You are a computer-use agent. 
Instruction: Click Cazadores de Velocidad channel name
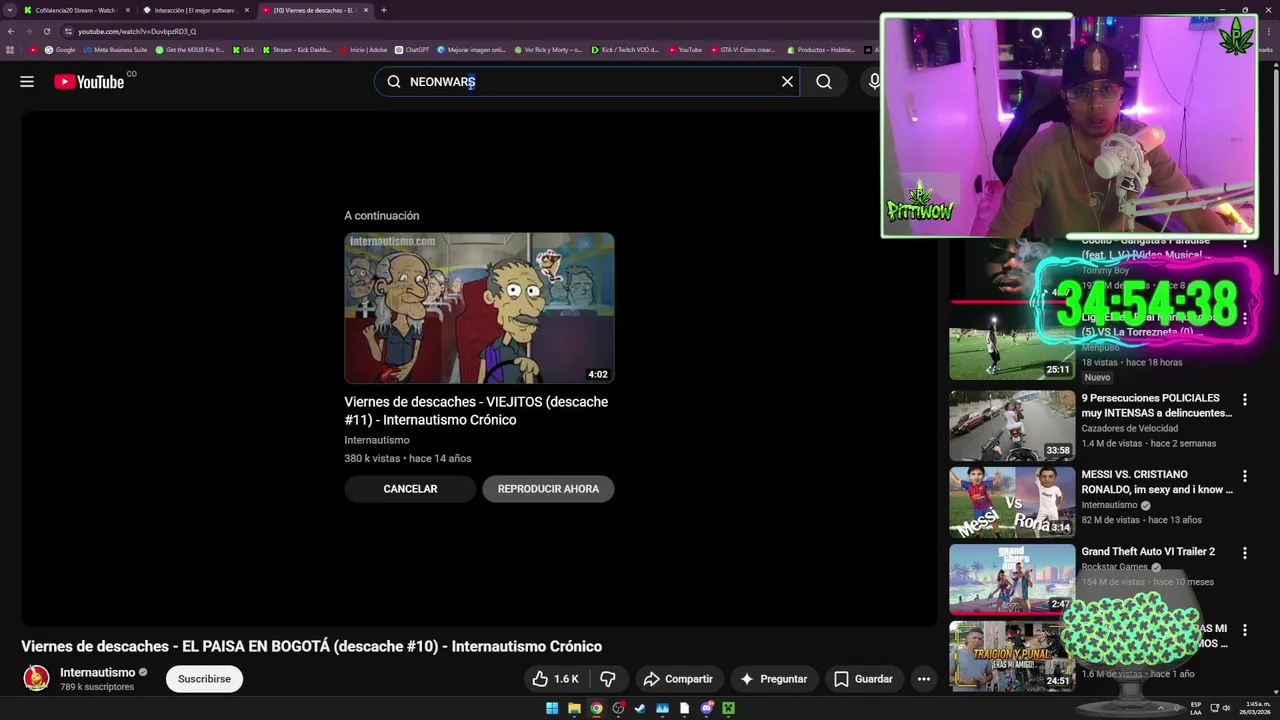pos(1129,428)
